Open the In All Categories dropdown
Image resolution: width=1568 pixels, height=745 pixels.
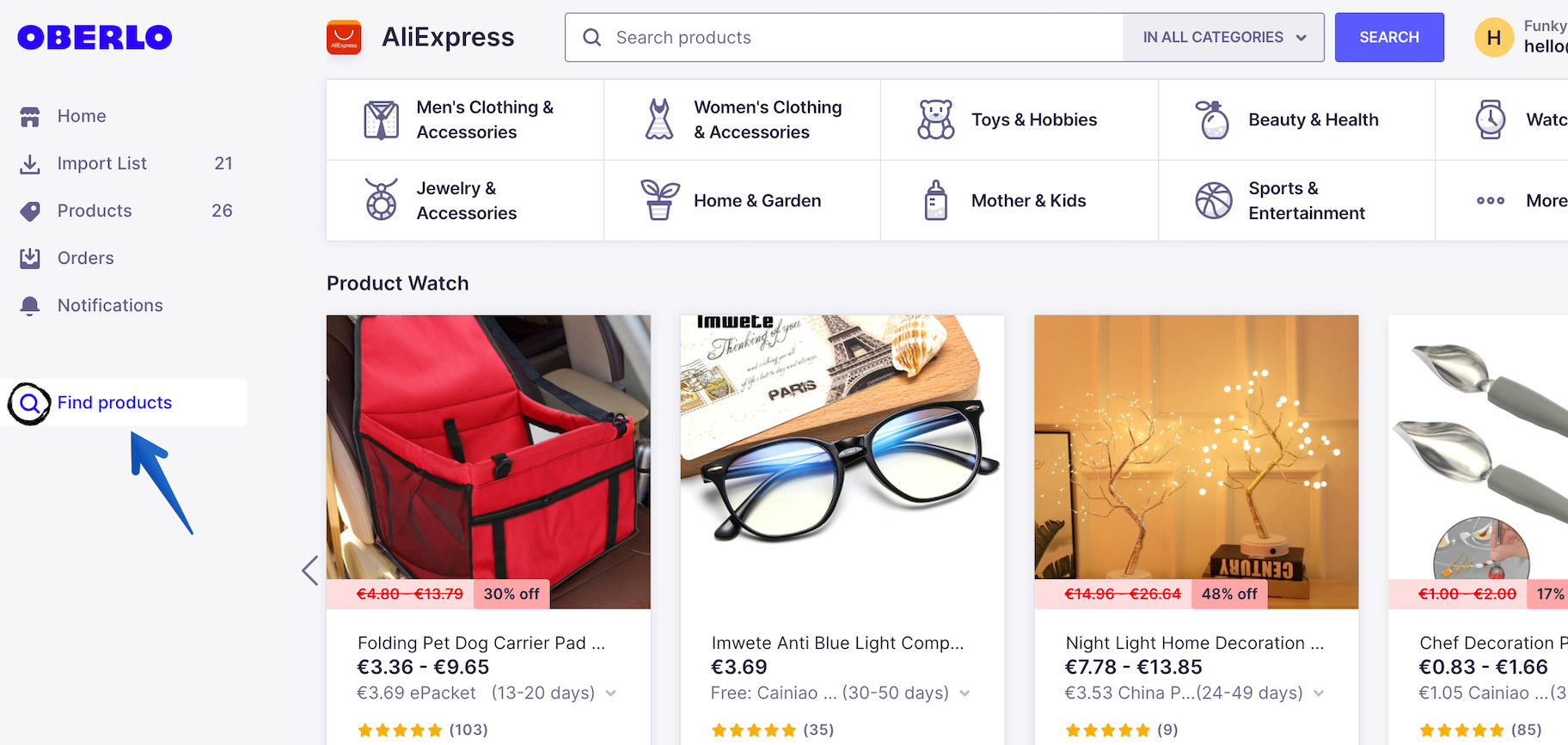1222,38
